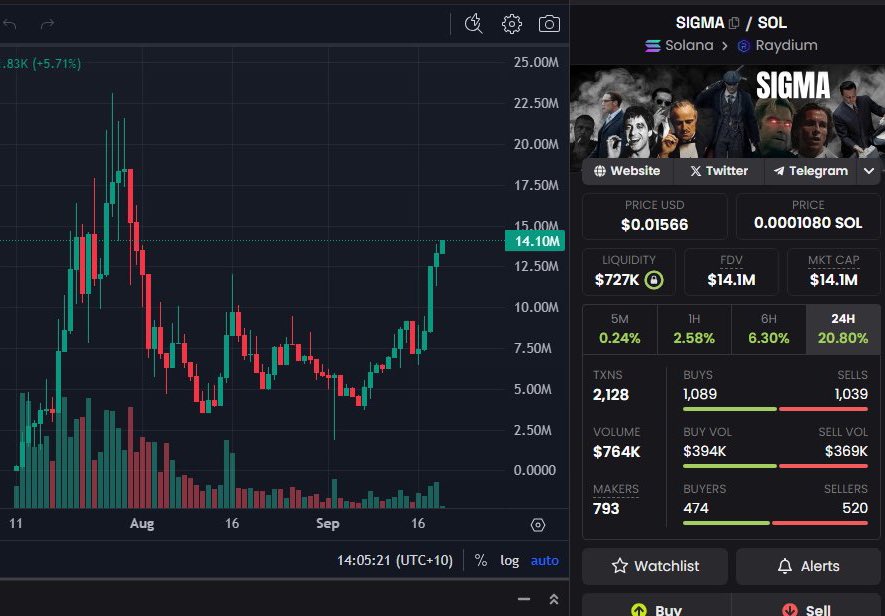Click the Raydium DEX logo
Viewport: 885px width, 616px height.
tap(744, 46)
